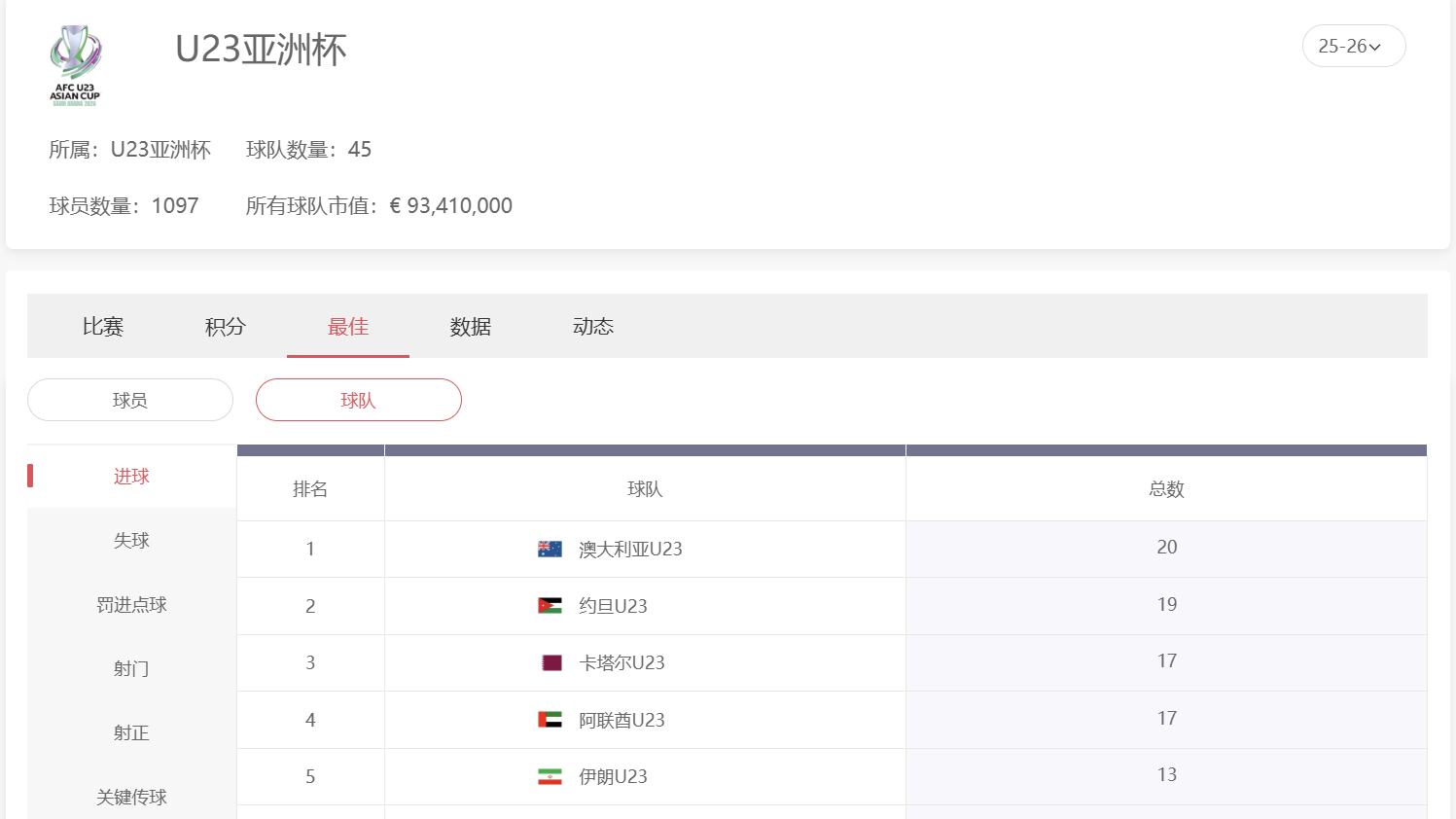
Task: Click Australia's total of 20
Action: coord(1167,548)
